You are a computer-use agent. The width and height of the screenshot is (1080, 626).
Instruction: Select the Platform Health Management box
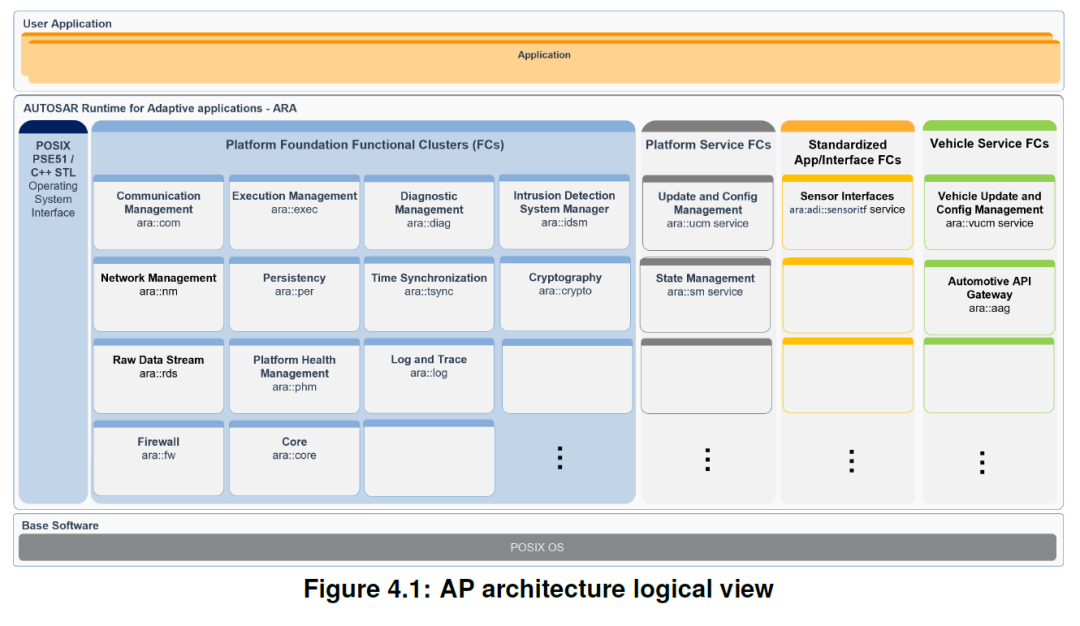click(294, 376)
